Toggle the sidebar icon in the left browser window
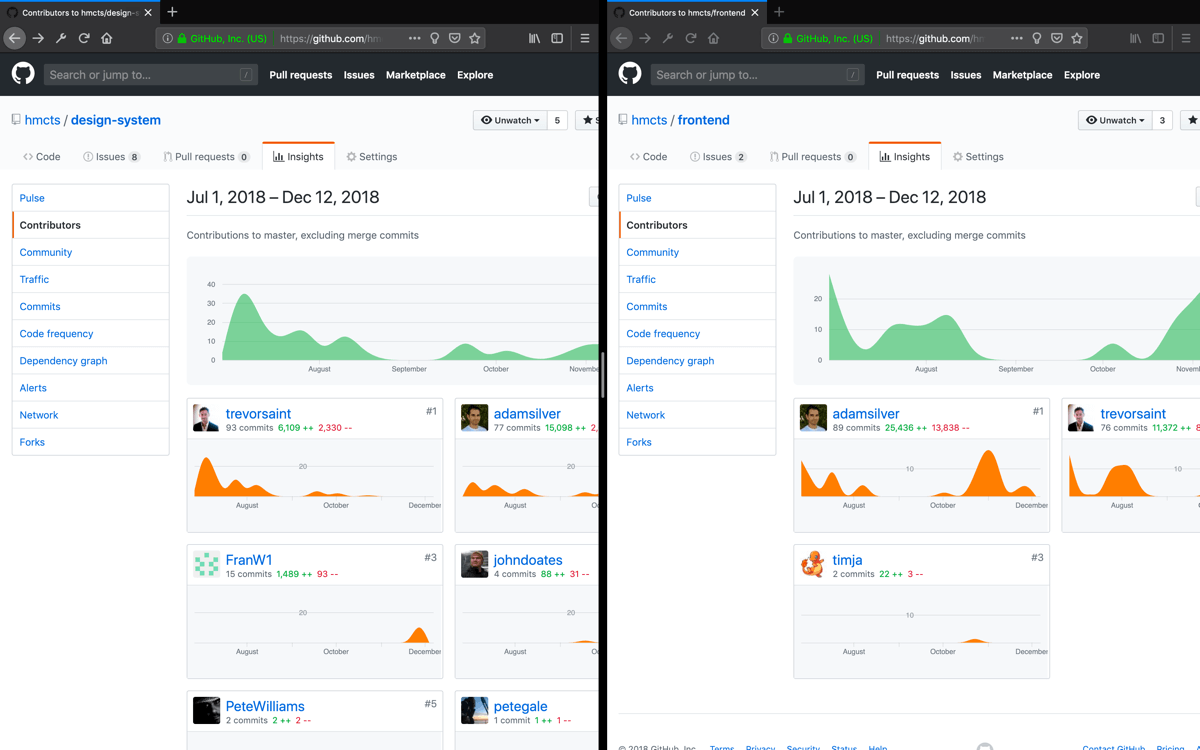 [x=558, y=38]
